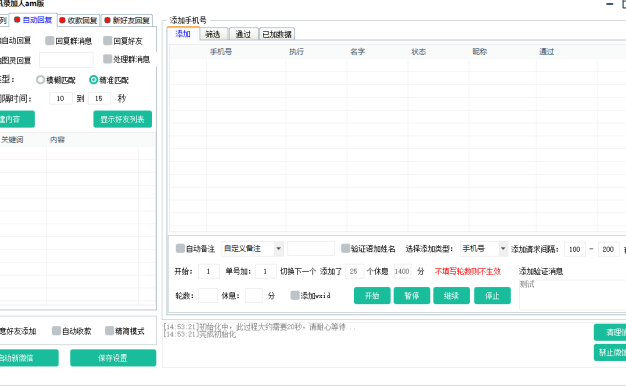Click the 显示好友列表 button
Image resolution: width=626 pixels, height=386 pixels.
click(123, 119)
